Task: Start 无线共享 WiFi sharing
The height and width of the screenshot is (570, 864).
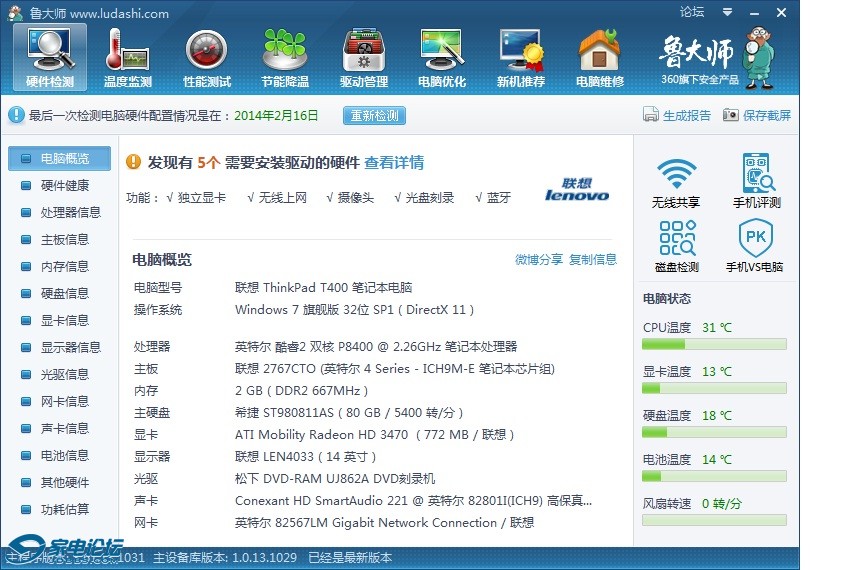Action: pyautogui.click(x=676, y=181)
